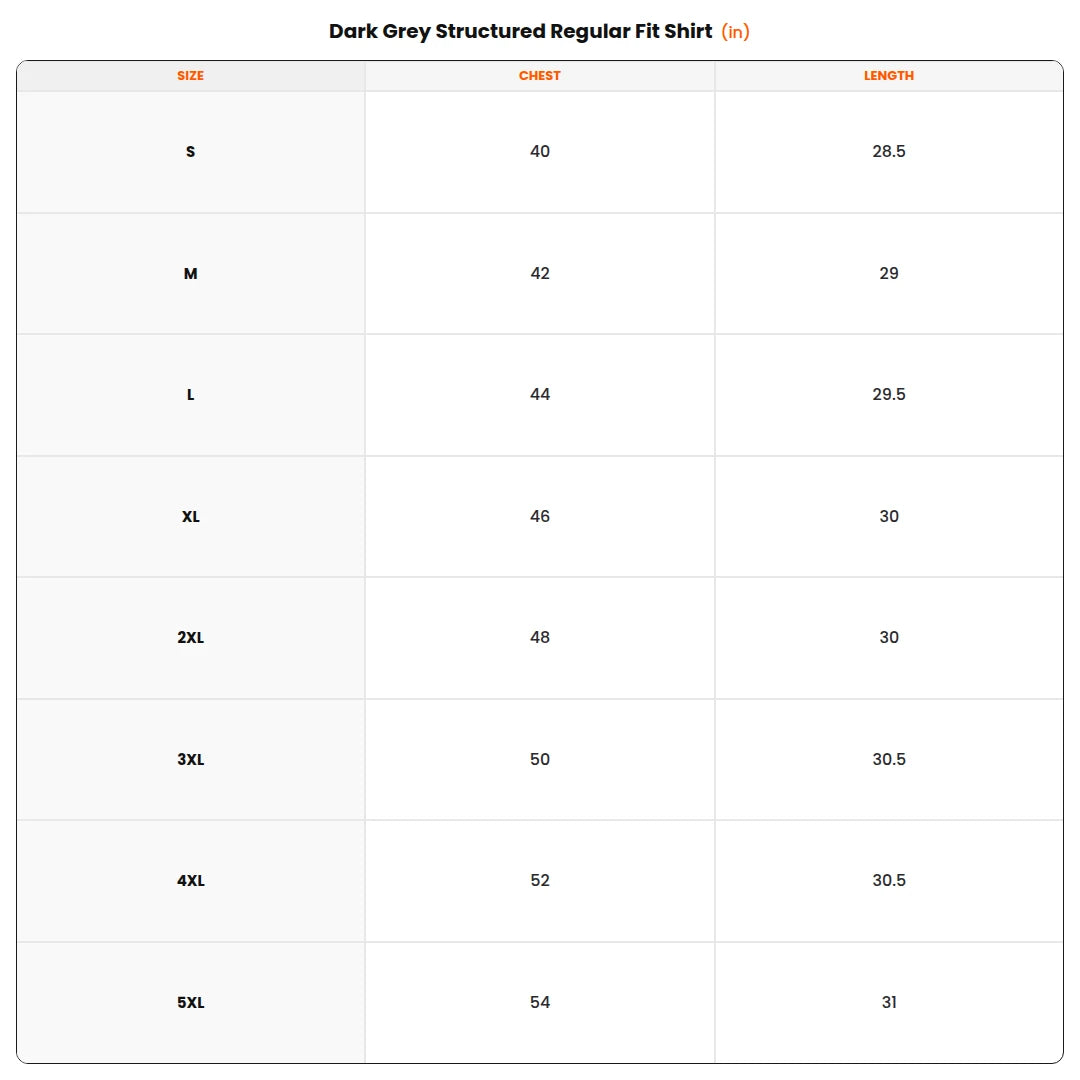The width and height of the screenshot is (1080, 1080).
Task: Click the Dark Grey Structured Regular Fit Shirt title
Action: click(521, 32)
